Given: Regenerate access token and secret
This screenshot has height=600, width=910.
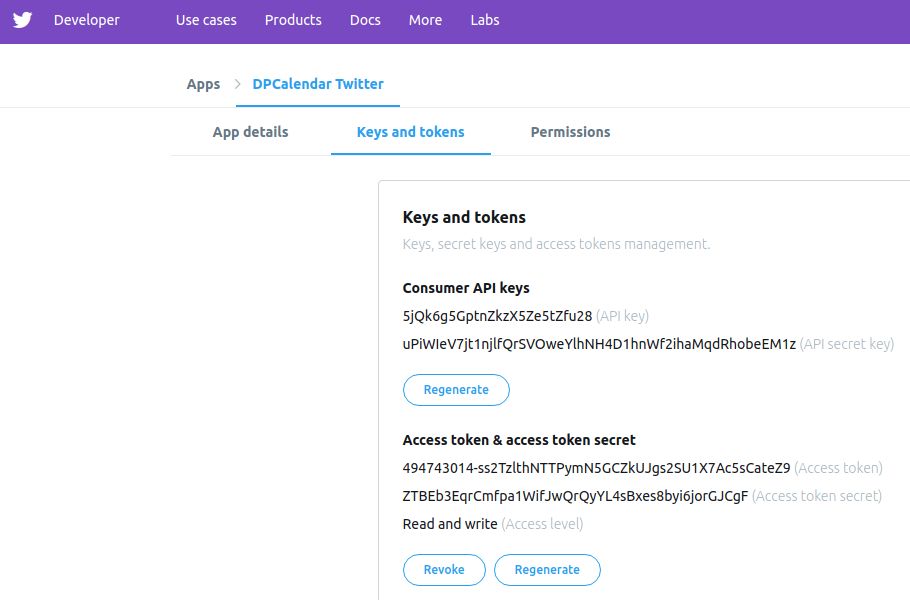Looking at the screenshot, I should (547, 570).
